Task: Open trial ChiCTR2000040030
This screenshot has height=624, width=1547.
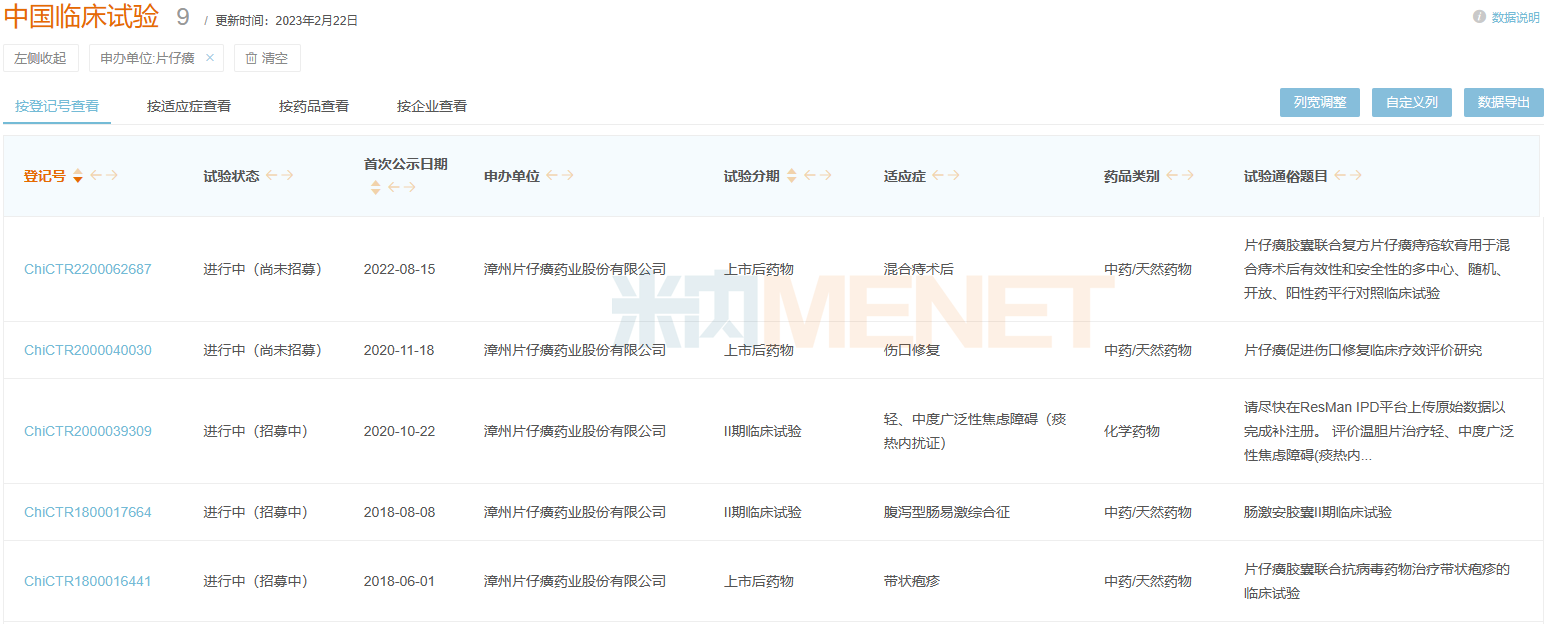Action: [88, 350]
